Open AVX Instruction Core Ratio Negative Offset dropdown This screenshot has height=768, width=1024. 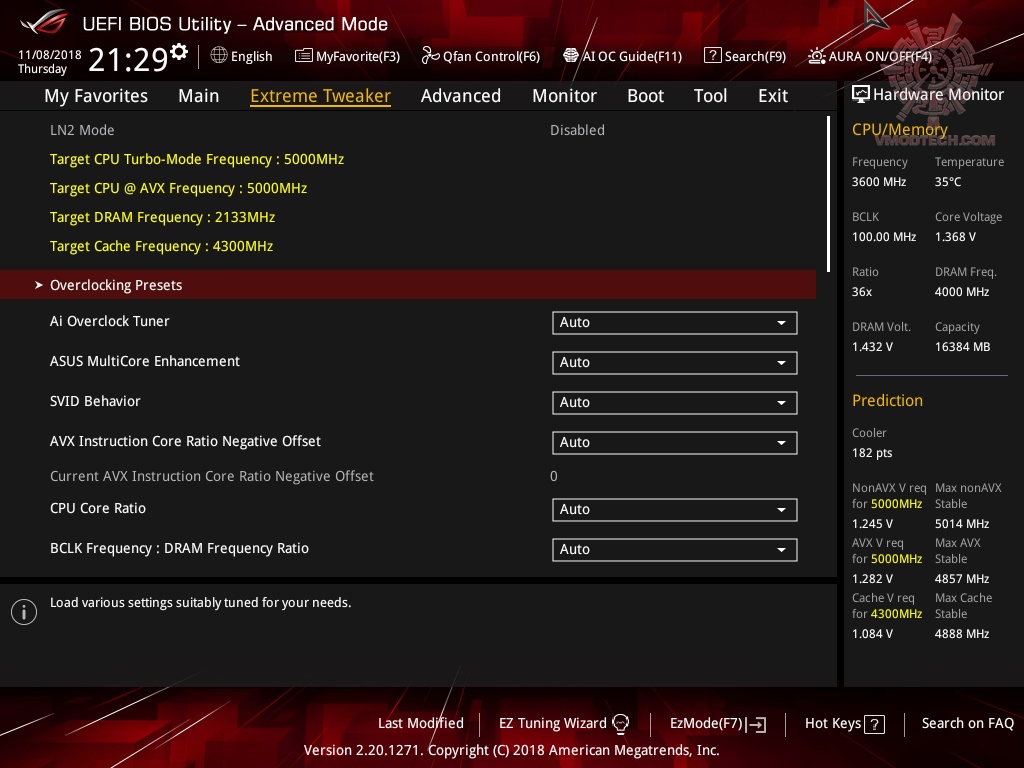(x=675, y=443)
